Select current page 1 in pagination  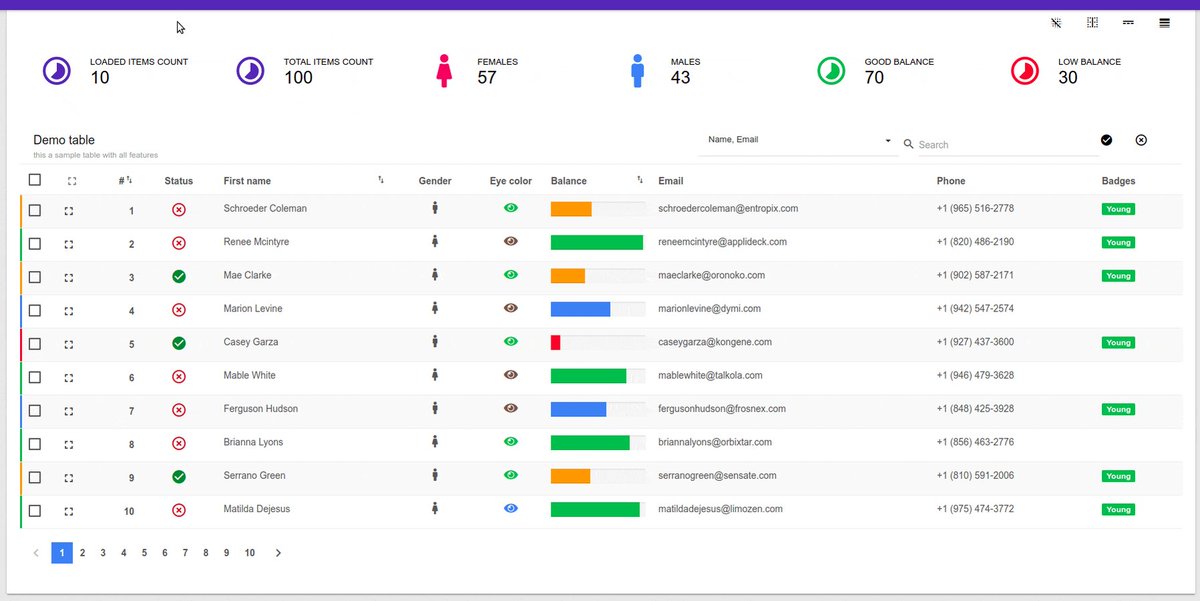tap(62, 553)
